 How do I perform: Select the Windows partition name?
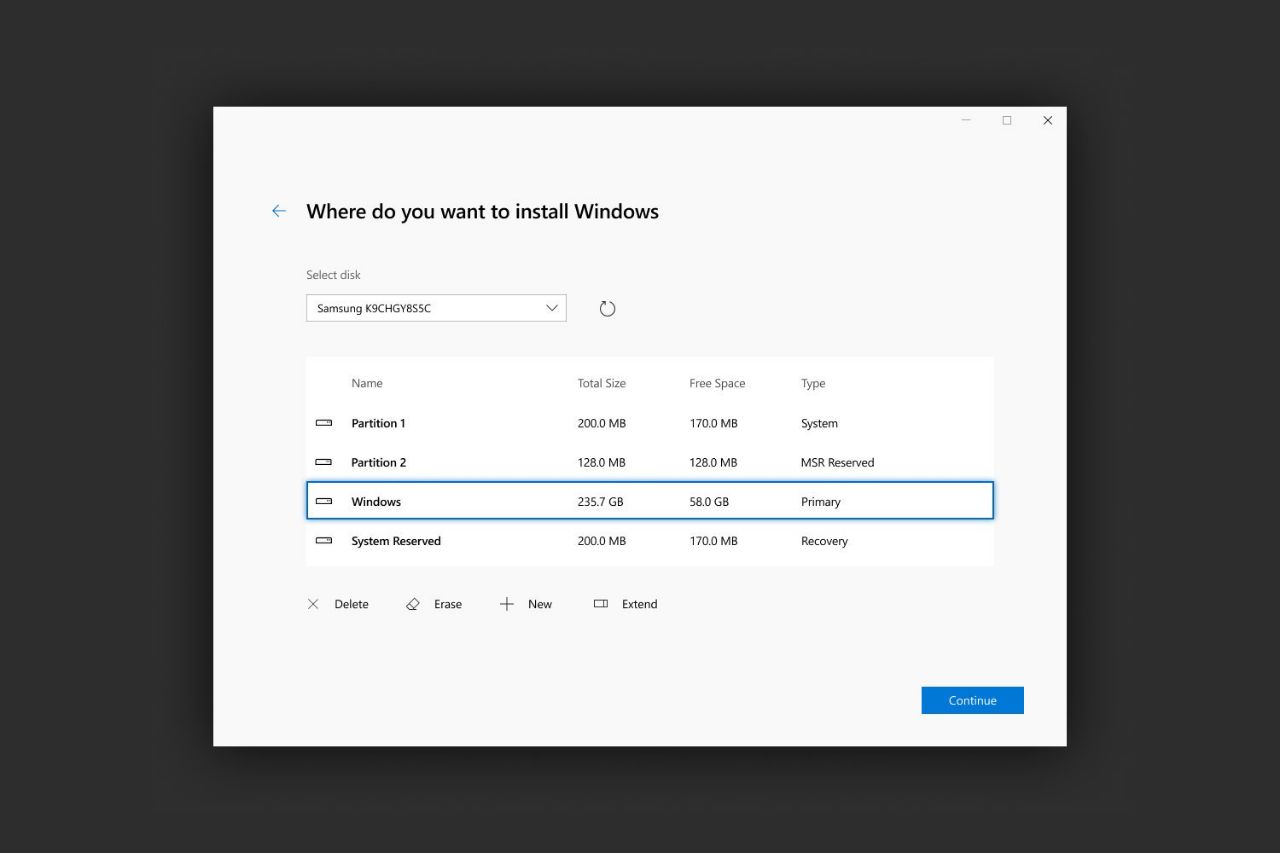[376, 502]
